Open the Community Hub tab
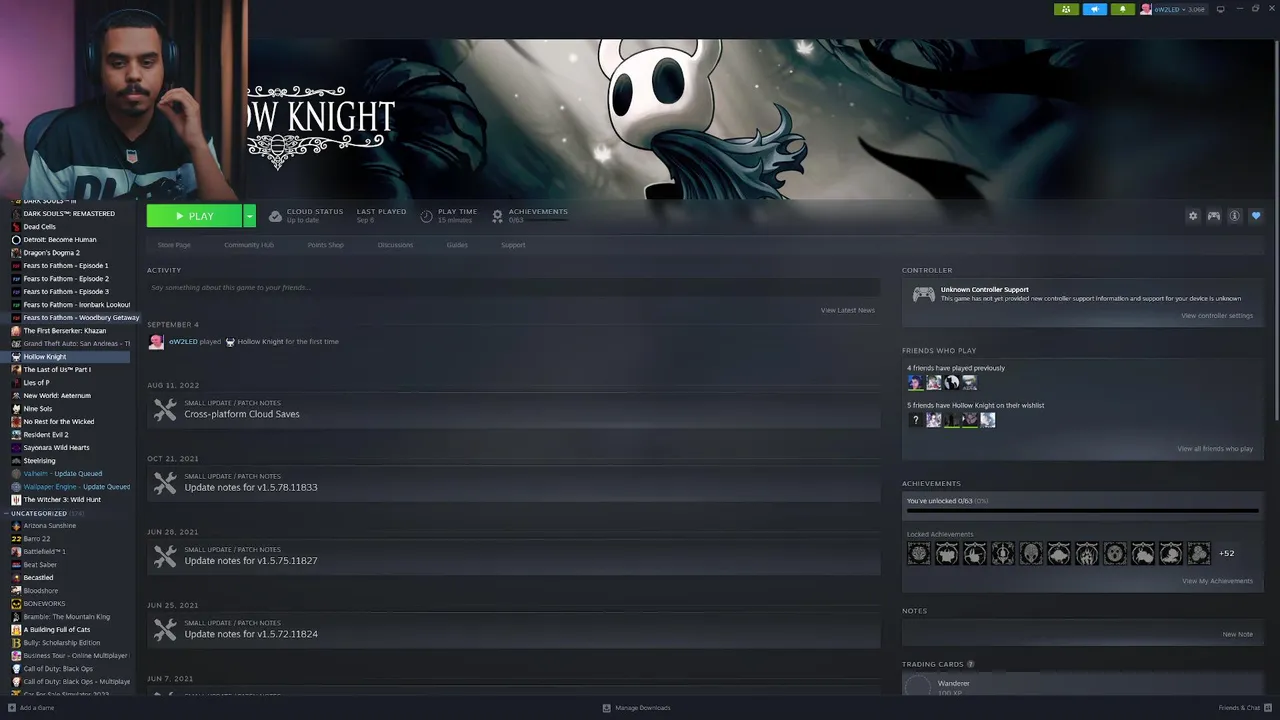Image resolution: width=1280 pixels, height=720 pixels. (249, 245)
